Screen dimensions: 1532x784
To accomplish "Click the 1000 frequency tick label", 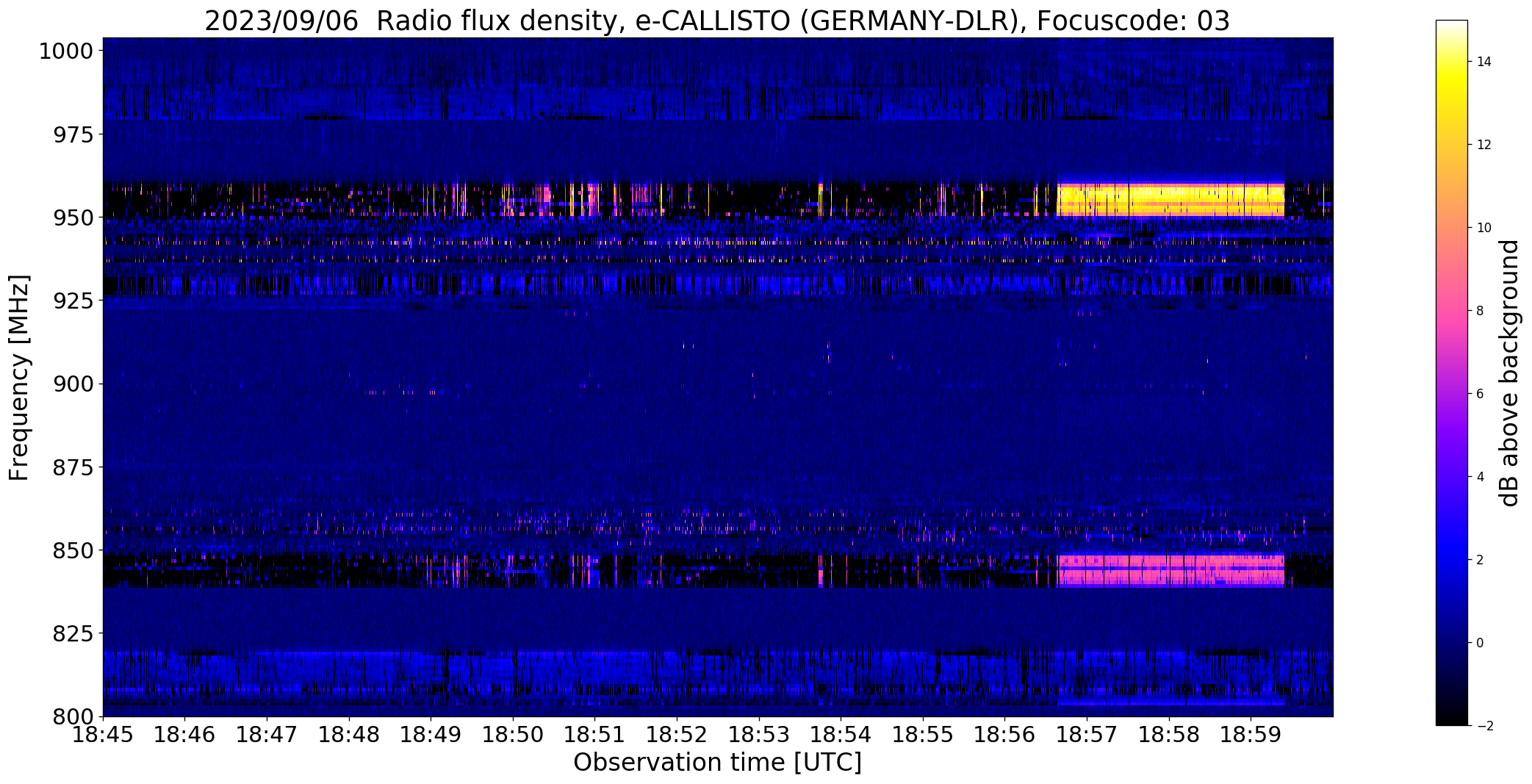I will click(66, 51).
